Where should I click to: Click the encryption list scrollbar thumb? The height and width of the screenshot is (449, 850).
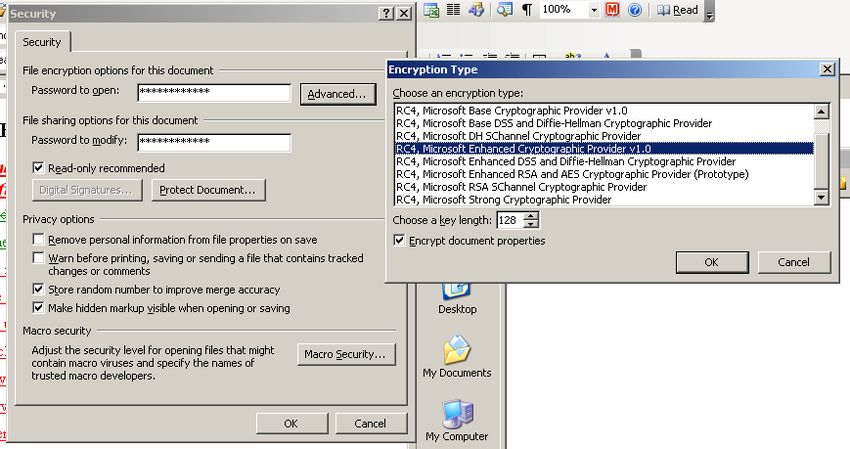tap(821, 159)
